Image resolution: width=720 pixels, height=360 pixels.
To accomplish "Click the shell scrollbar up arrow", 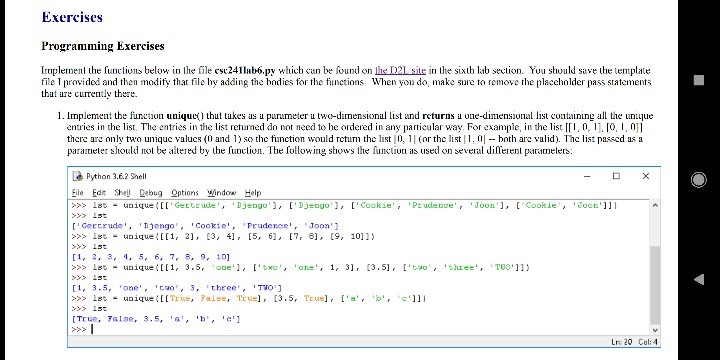I will tap(655, 205).
